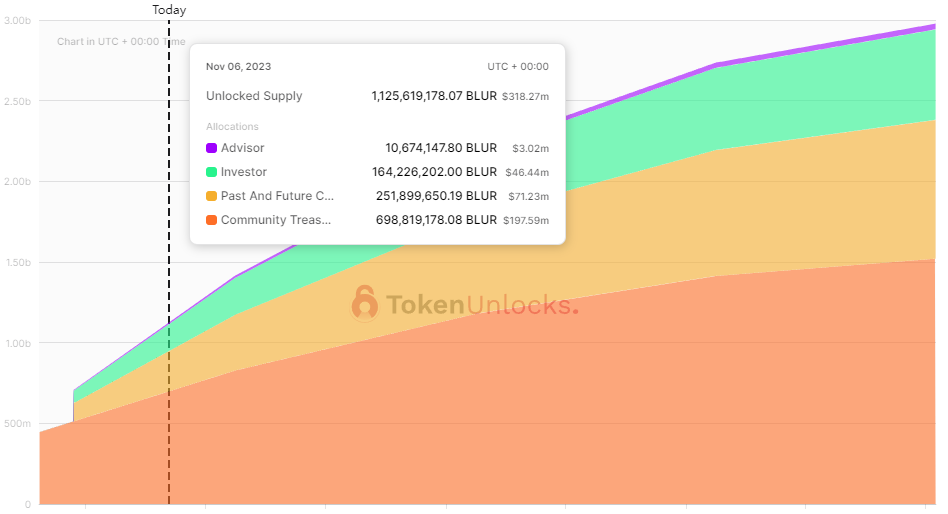
Task: Select the Investor allocation label
Action: click(244, 173)
